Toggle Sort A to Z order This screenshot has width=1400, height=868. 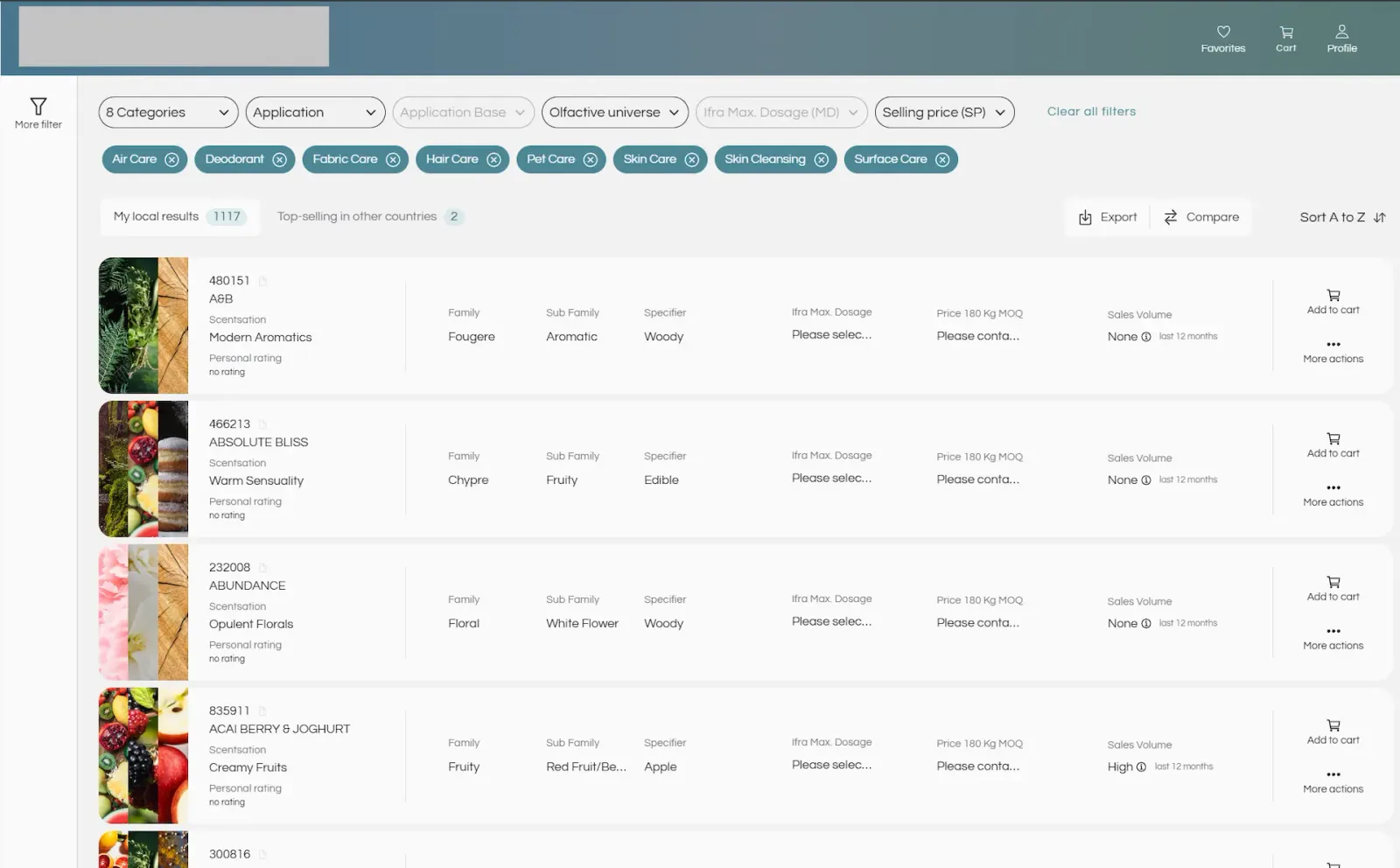tap(1342, 217)
